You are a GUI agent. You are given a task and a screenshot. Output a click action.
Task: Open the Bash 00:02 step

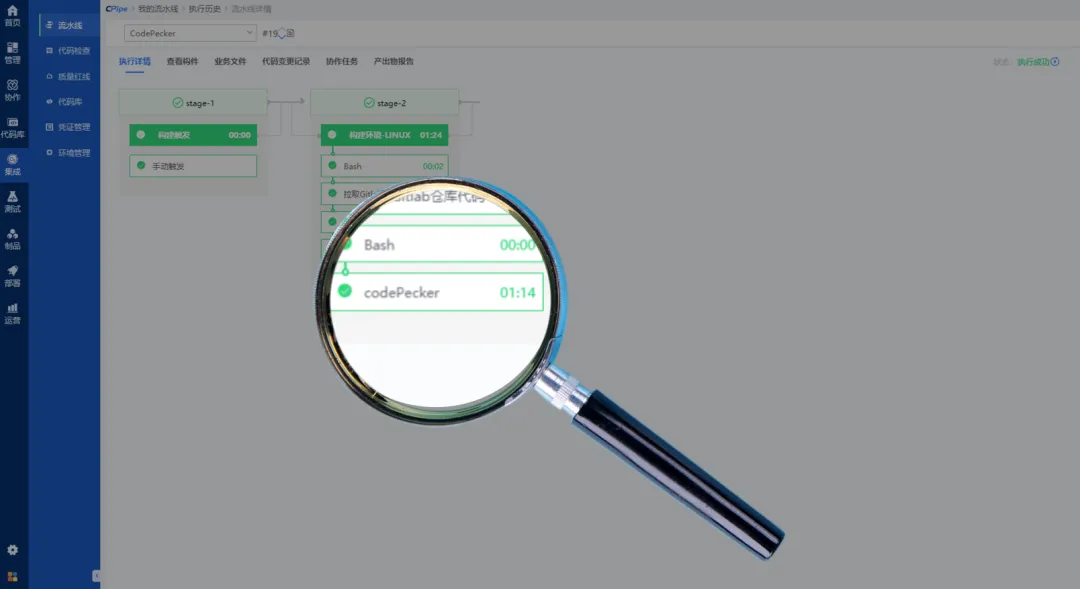coord(384,166)
